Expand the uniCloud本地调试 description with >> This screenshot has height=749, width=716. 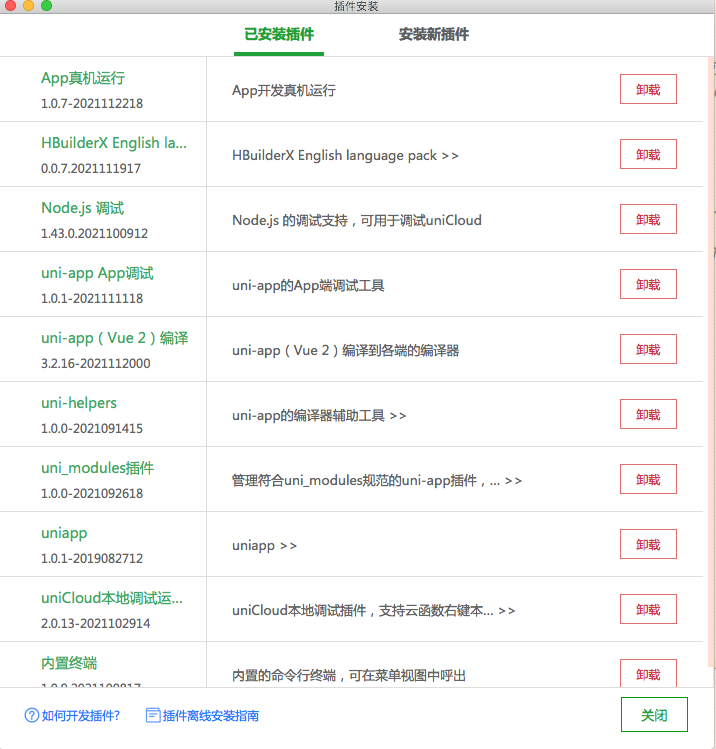[506, 610]
